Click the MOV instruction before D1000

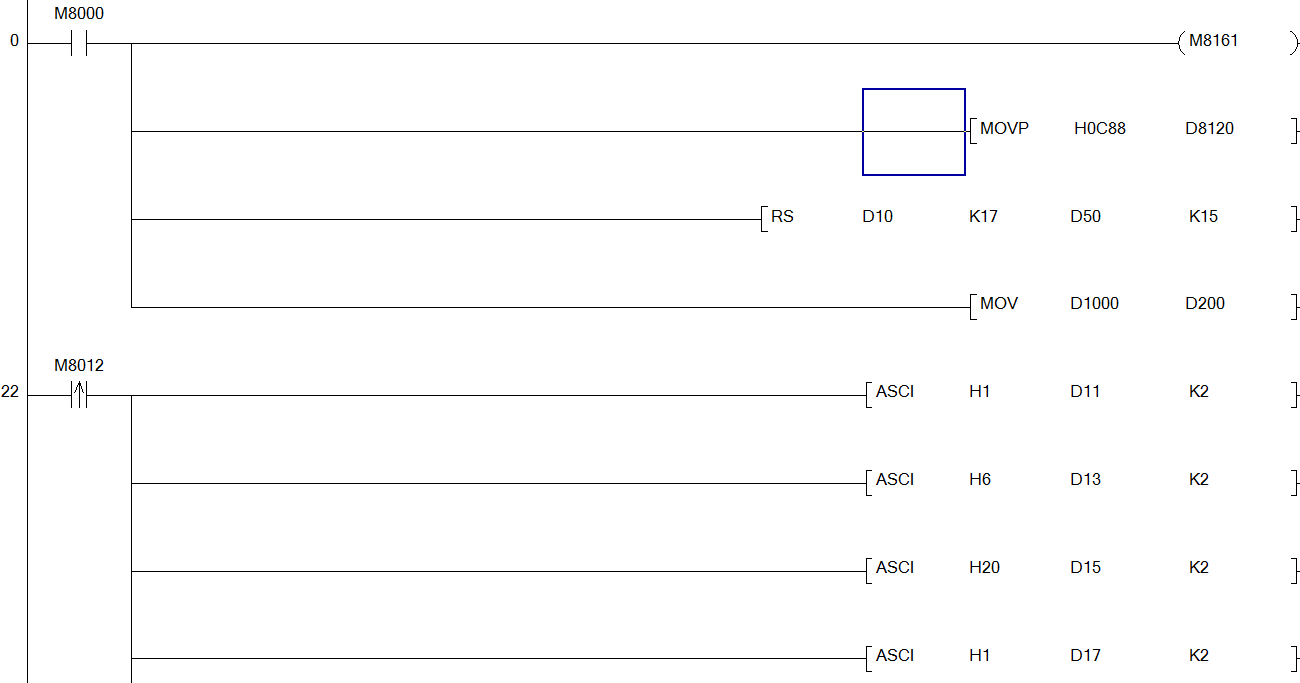click(998, 304)
